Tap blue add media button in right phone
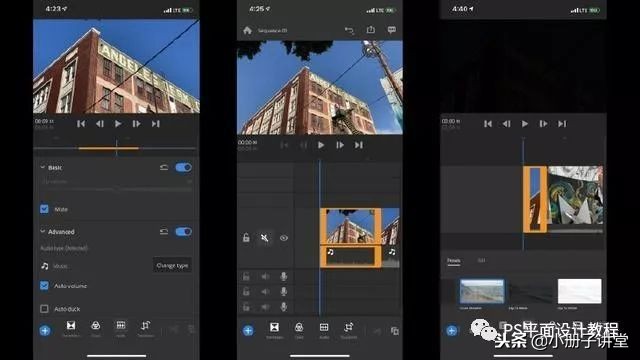This screenshot has height=360, width=640. [451, 331]
